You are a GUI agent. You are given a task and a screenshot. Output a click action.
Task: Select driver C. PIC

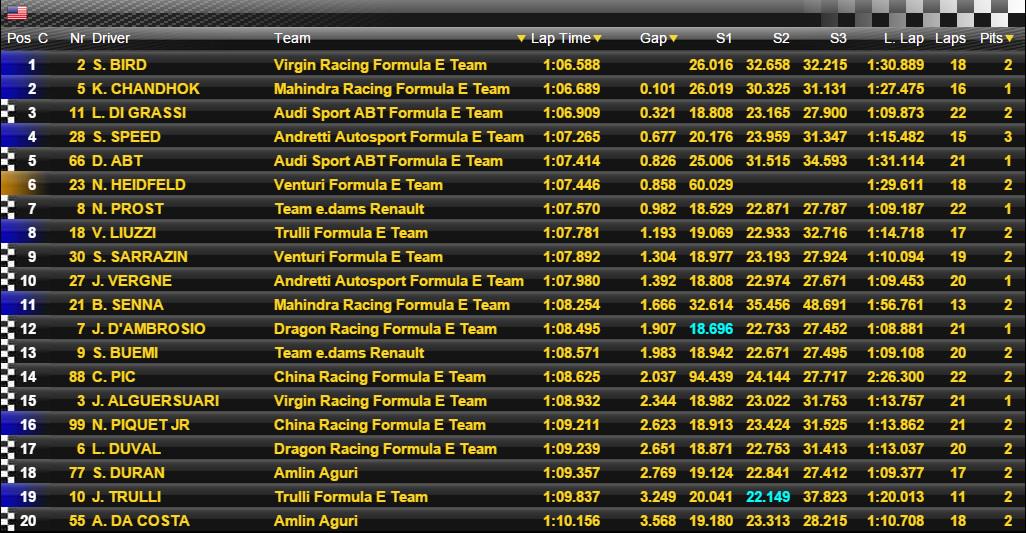pos(114,377)
